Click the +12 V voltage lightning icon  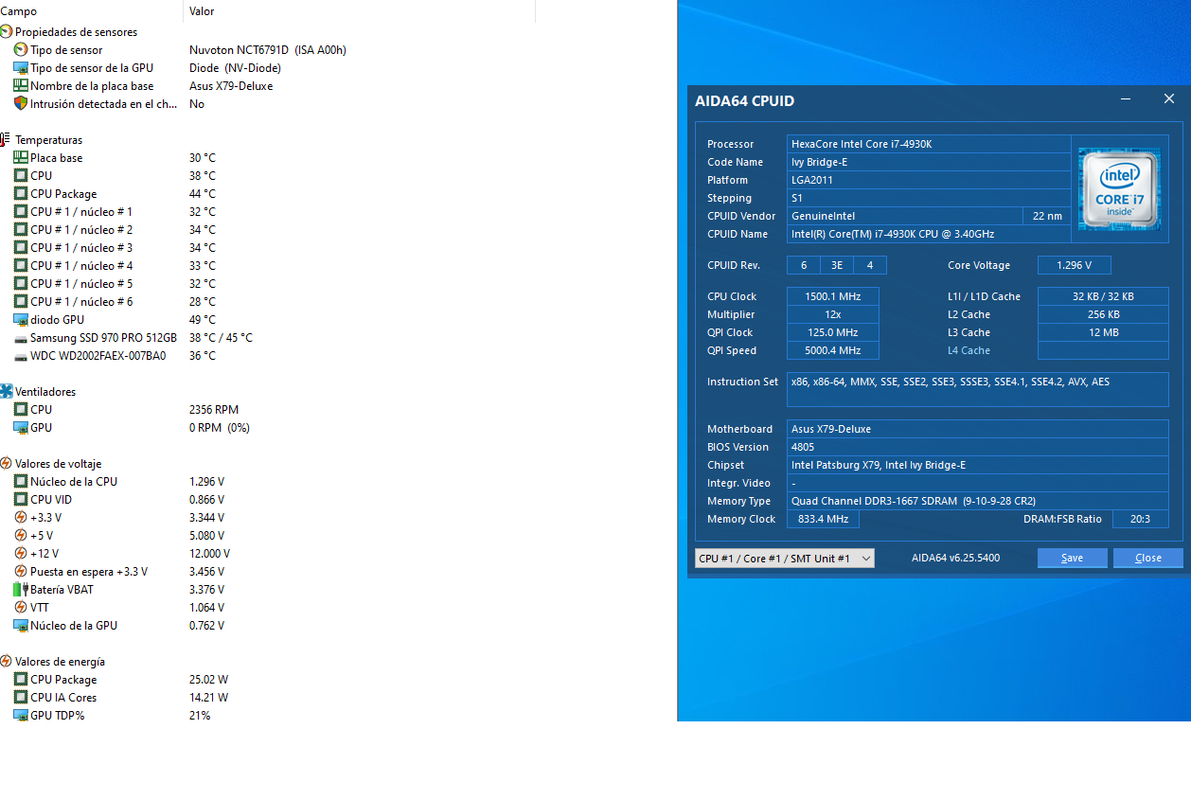tap(21, 554)
